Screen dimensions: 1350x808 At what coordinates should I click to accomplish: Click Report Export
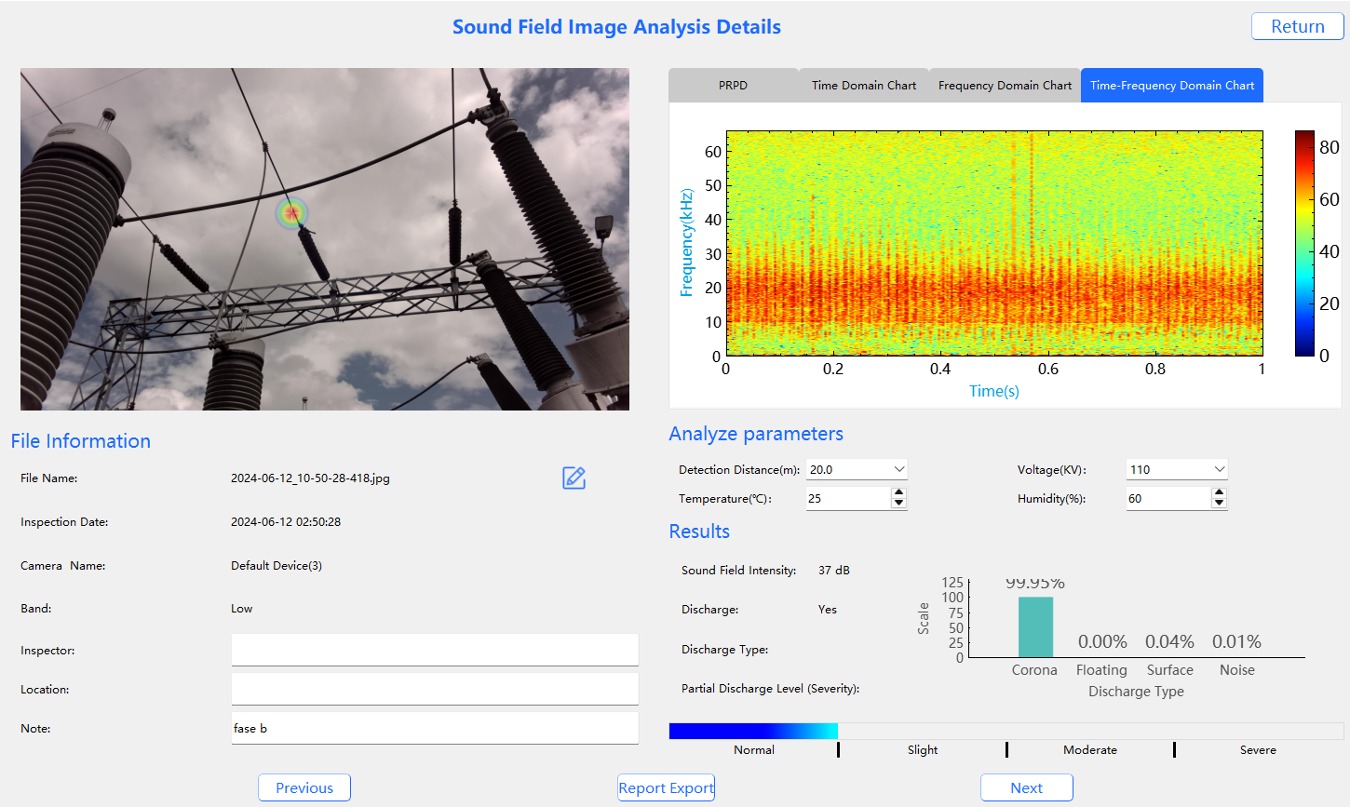[665, 787]
